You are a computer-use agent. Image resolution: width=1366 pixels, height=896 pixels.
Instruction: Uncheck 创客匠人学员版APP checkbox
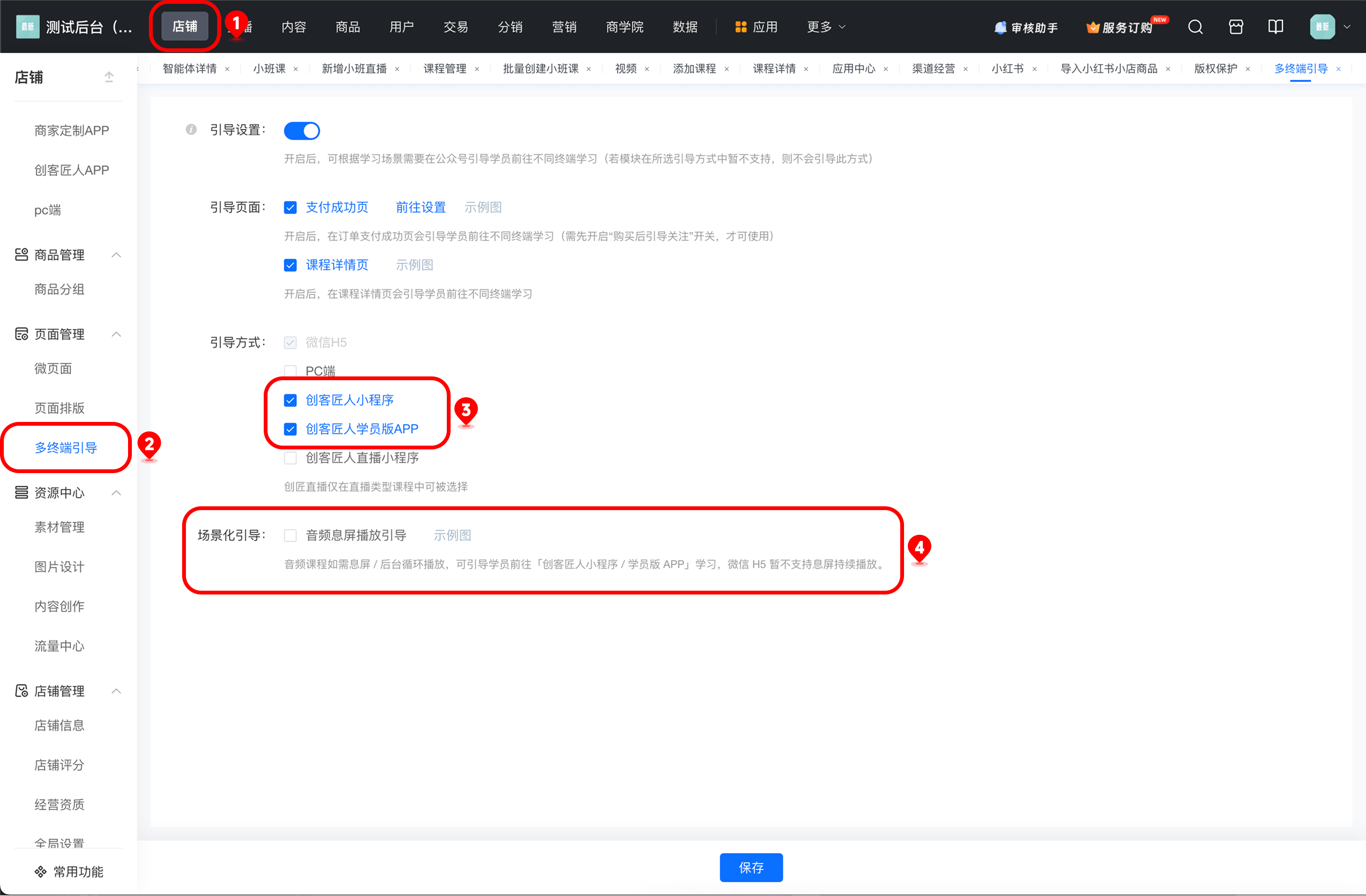click(x=290, y=429)
